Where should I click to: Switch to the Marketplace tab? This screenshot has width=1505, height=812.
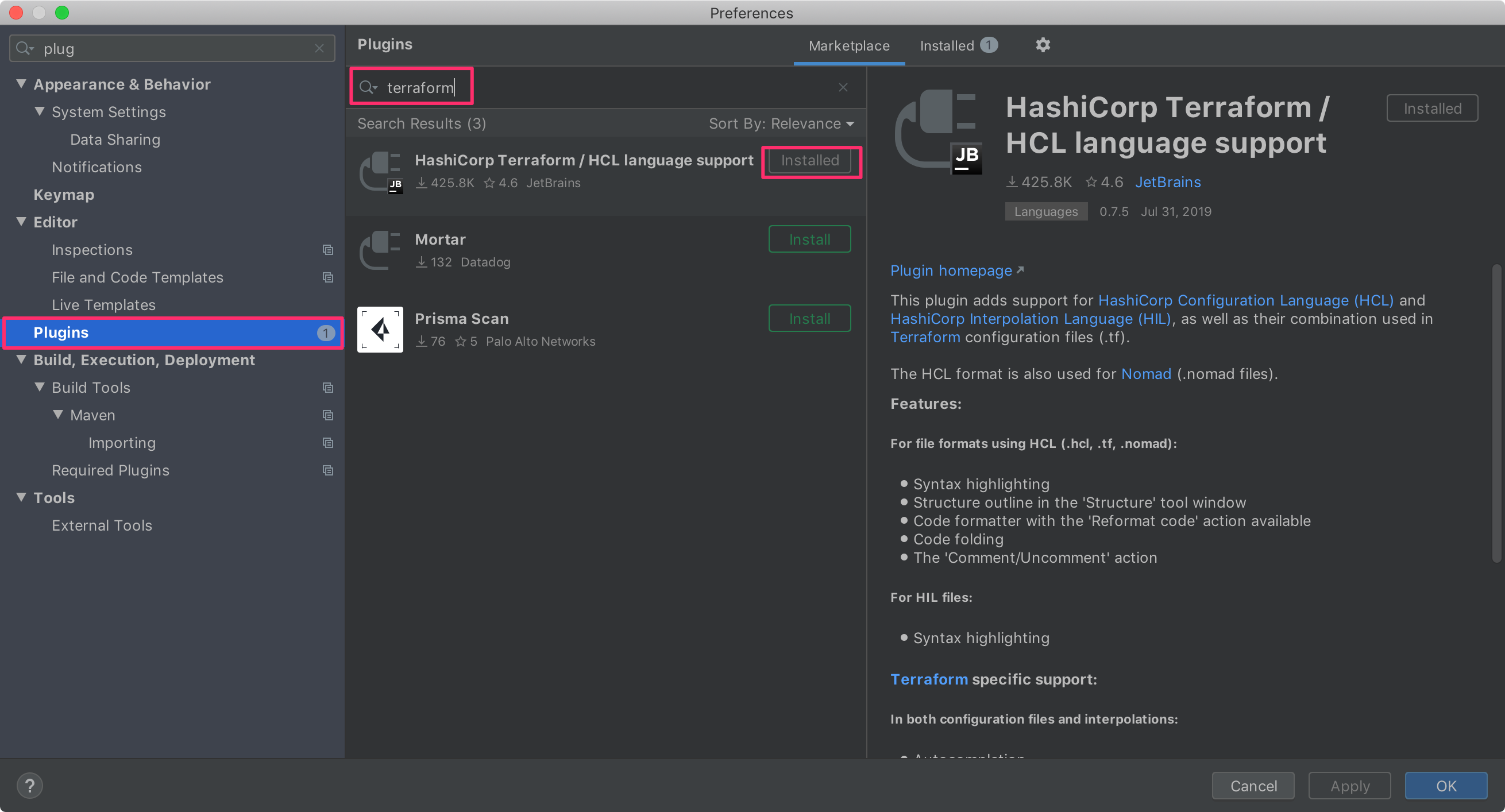point(849,45)
